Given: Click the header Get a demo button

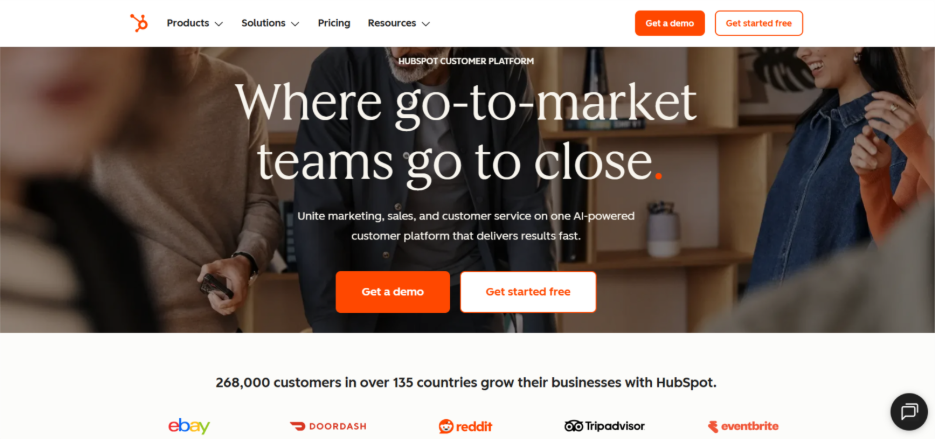Looking at the screenshot, I should click(x=670, y=23).
